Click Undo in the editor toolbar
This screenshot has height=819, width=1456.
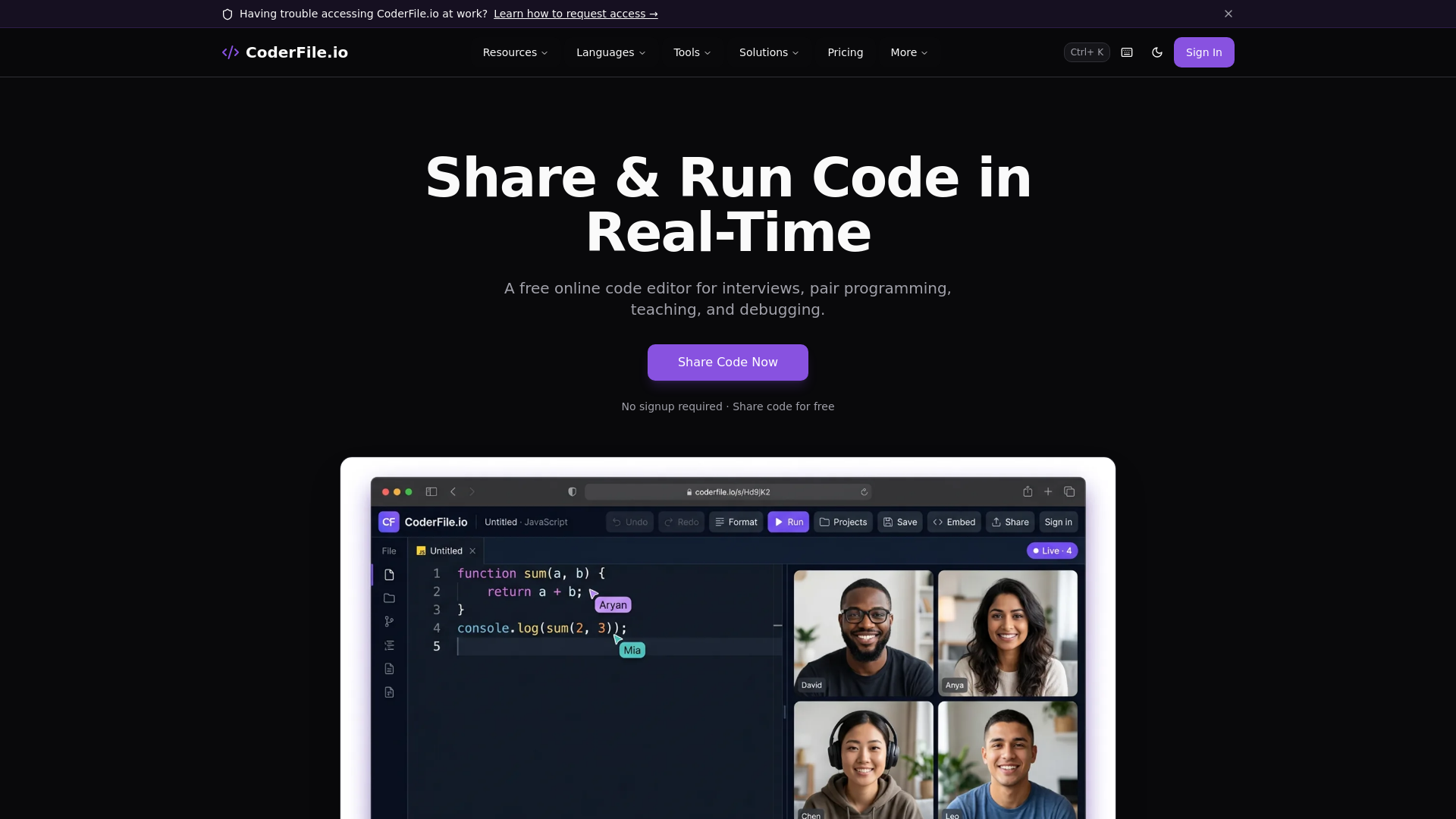click(x=629, y=522)
